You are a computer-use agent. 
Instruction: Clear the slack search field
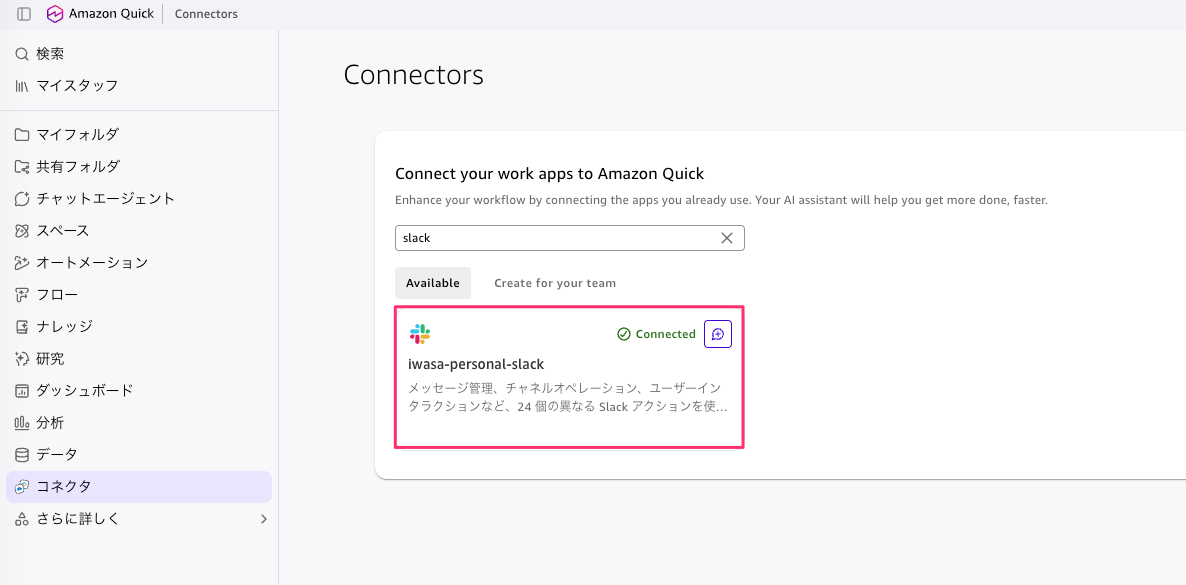(x=727, y=238)
